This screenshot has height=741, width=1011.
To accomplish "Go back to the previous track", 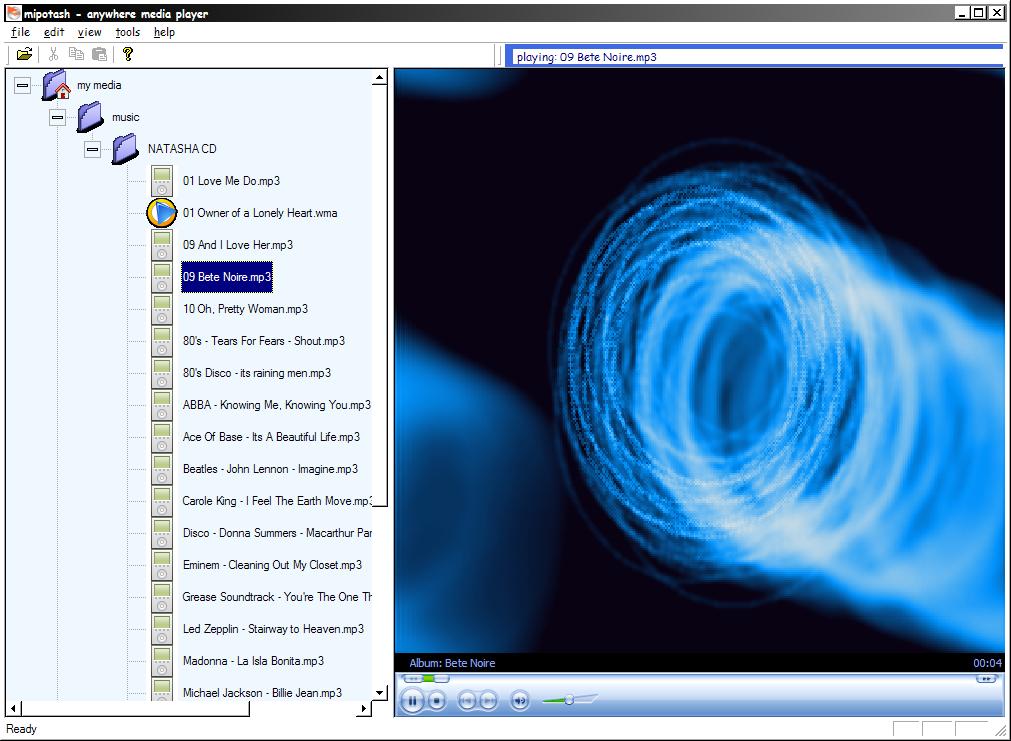I will point(466,700).
